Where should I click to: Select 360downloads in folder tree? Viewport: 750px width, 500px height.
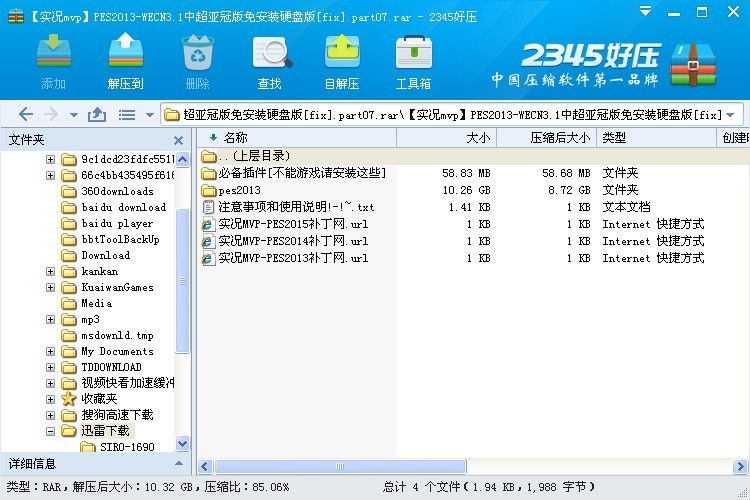[117, 191]
